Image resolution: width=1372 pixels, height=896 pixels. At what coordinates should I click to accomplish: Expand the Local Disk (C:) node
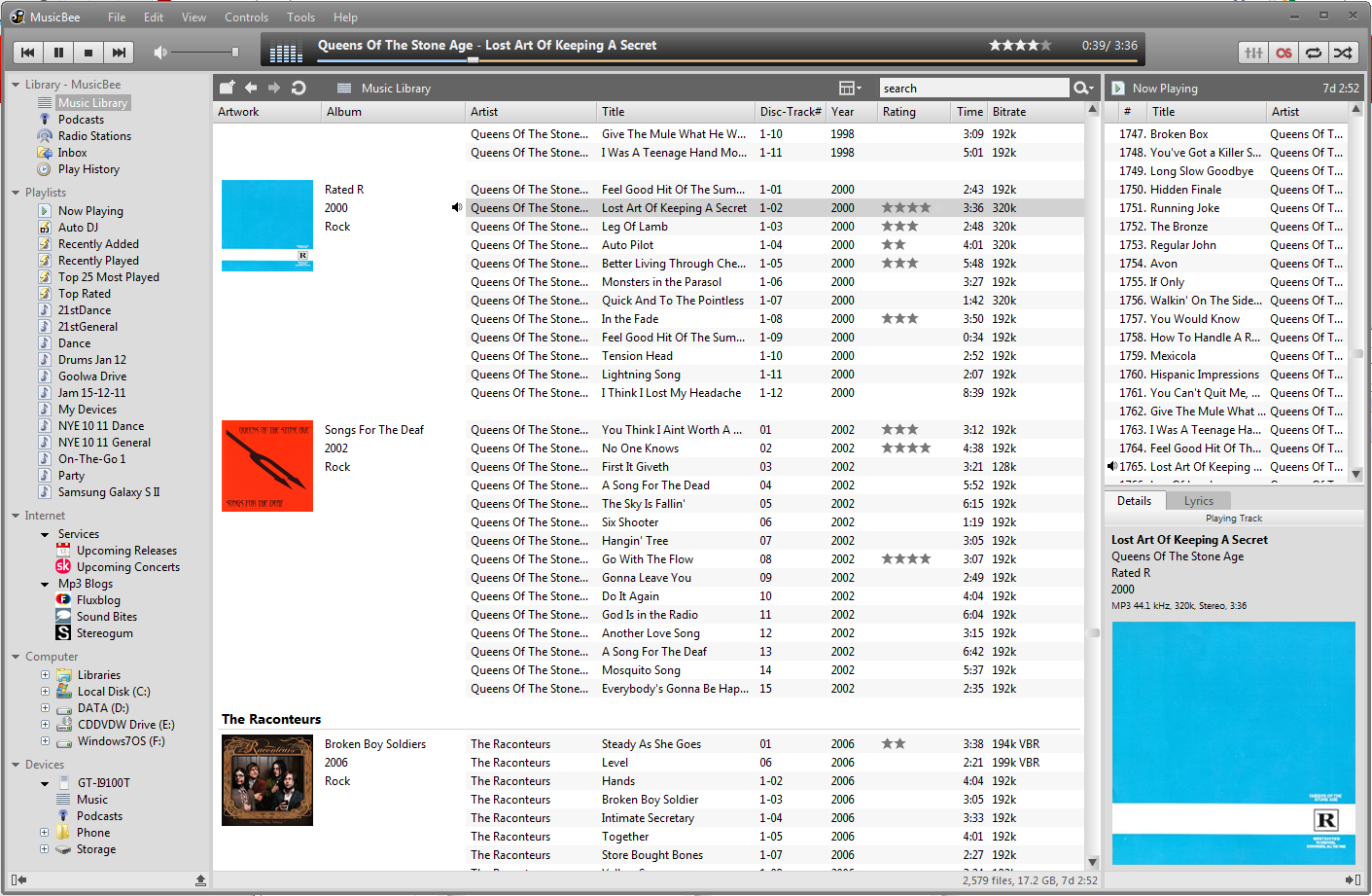coord(44,691)
